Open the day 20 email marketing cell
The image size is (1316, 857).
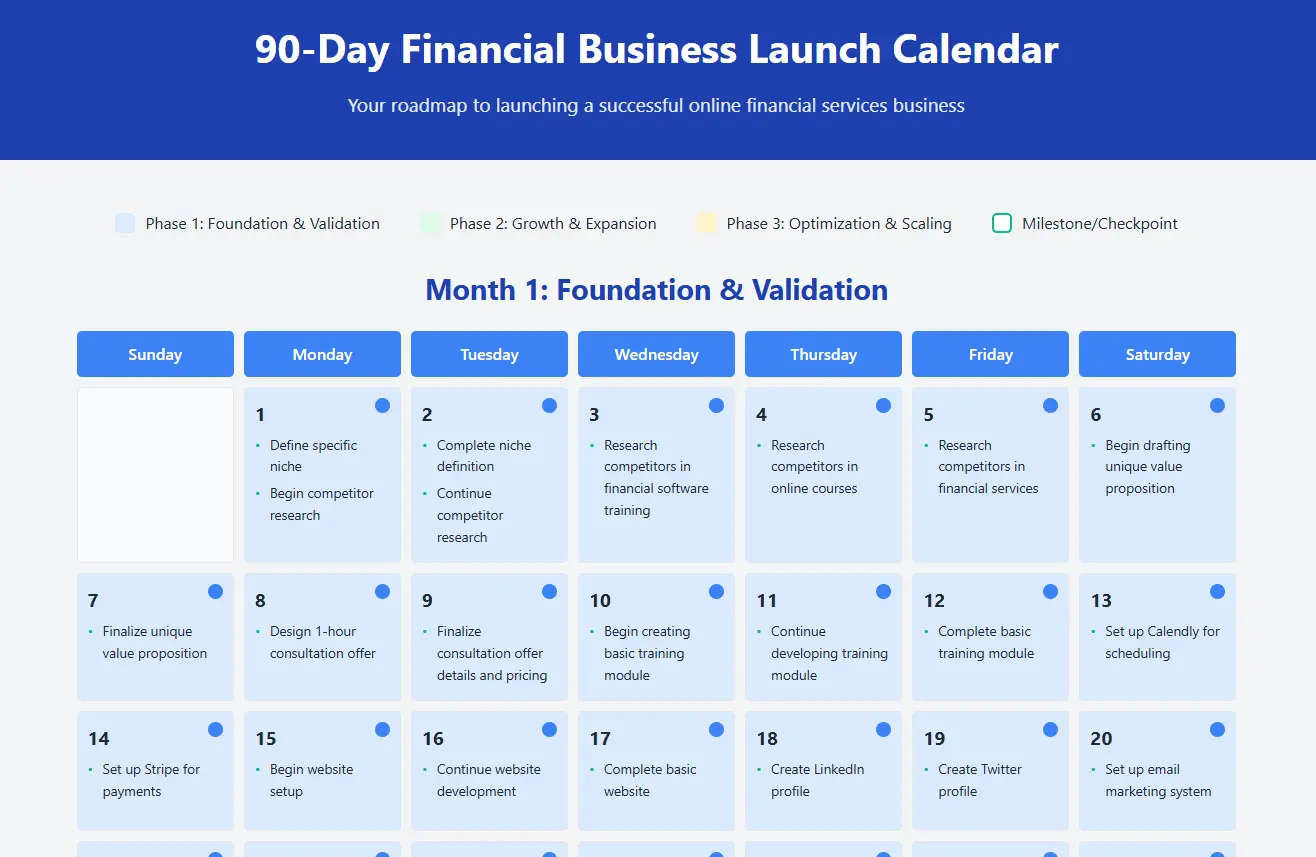[x=1157, y=771]
